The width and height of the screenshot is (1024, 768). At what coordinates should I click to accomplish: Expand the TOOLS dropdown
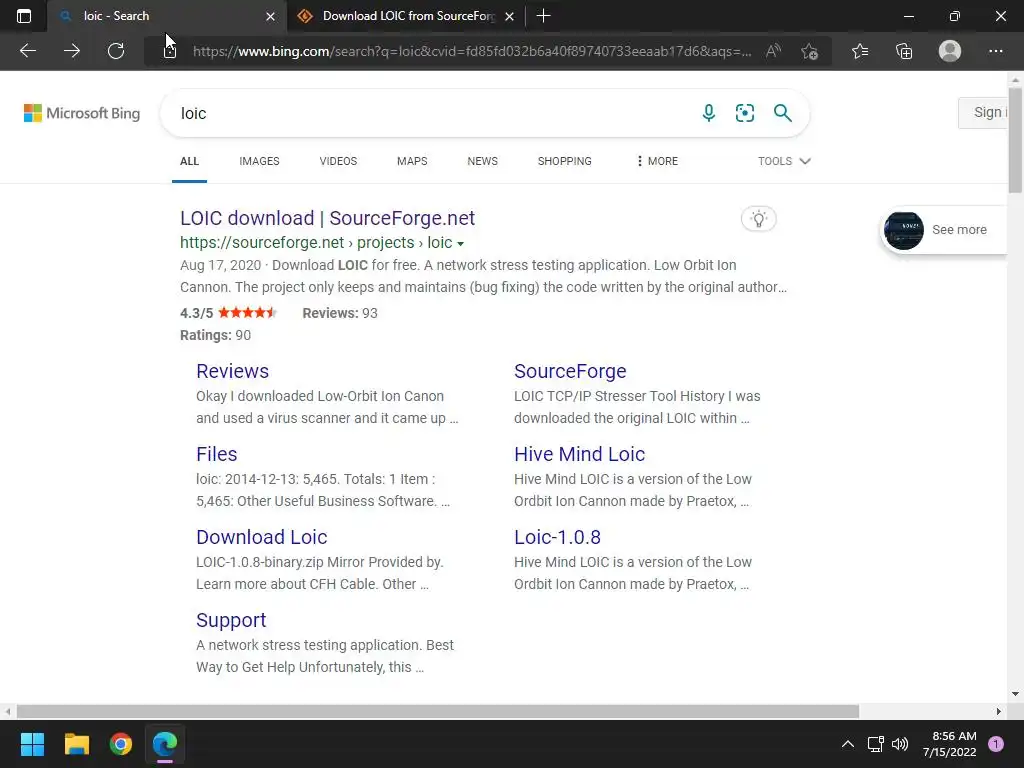(784, 161)
